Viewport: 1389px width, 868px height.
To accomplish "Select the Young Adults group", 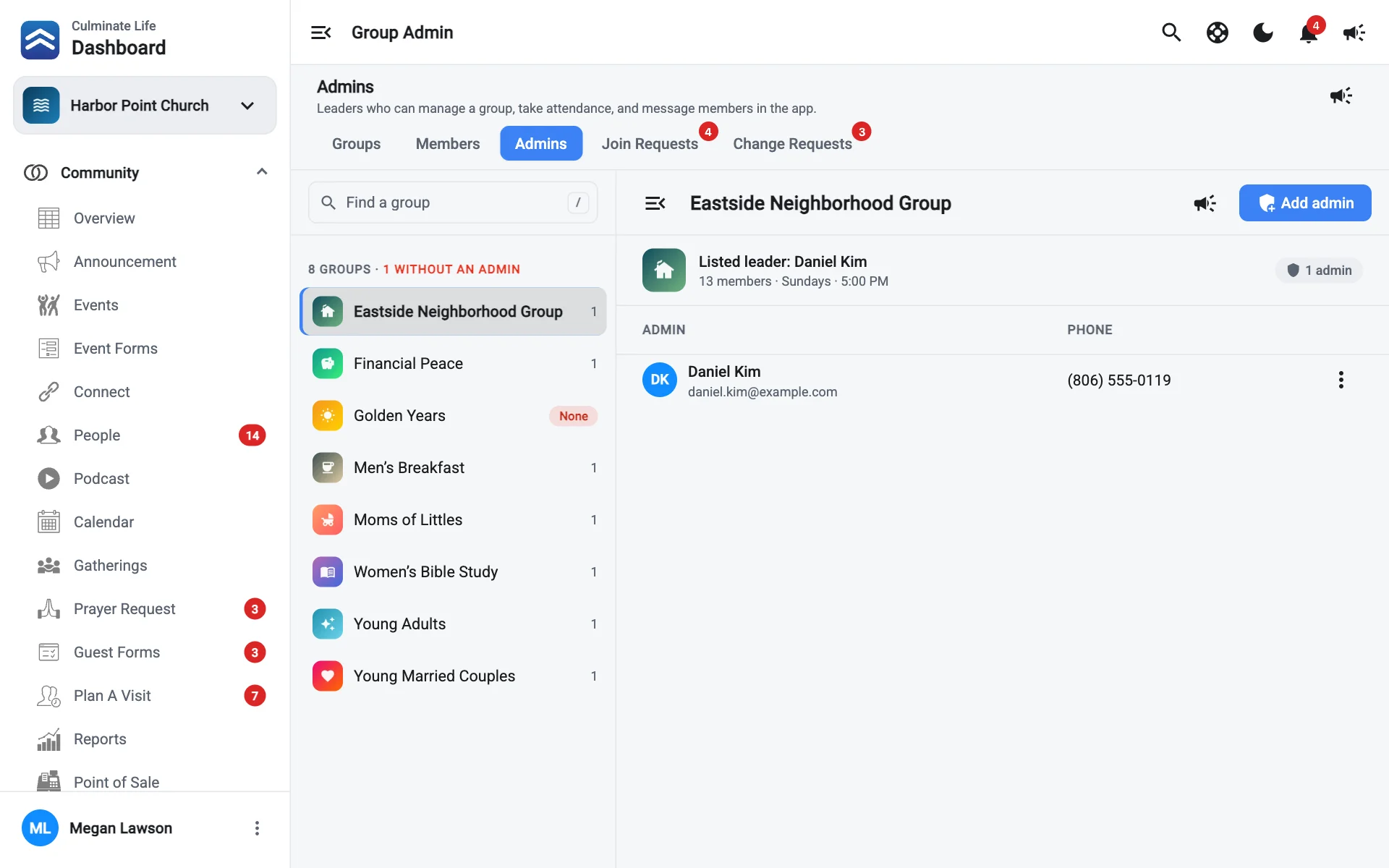I will click(x=454, y=624).
